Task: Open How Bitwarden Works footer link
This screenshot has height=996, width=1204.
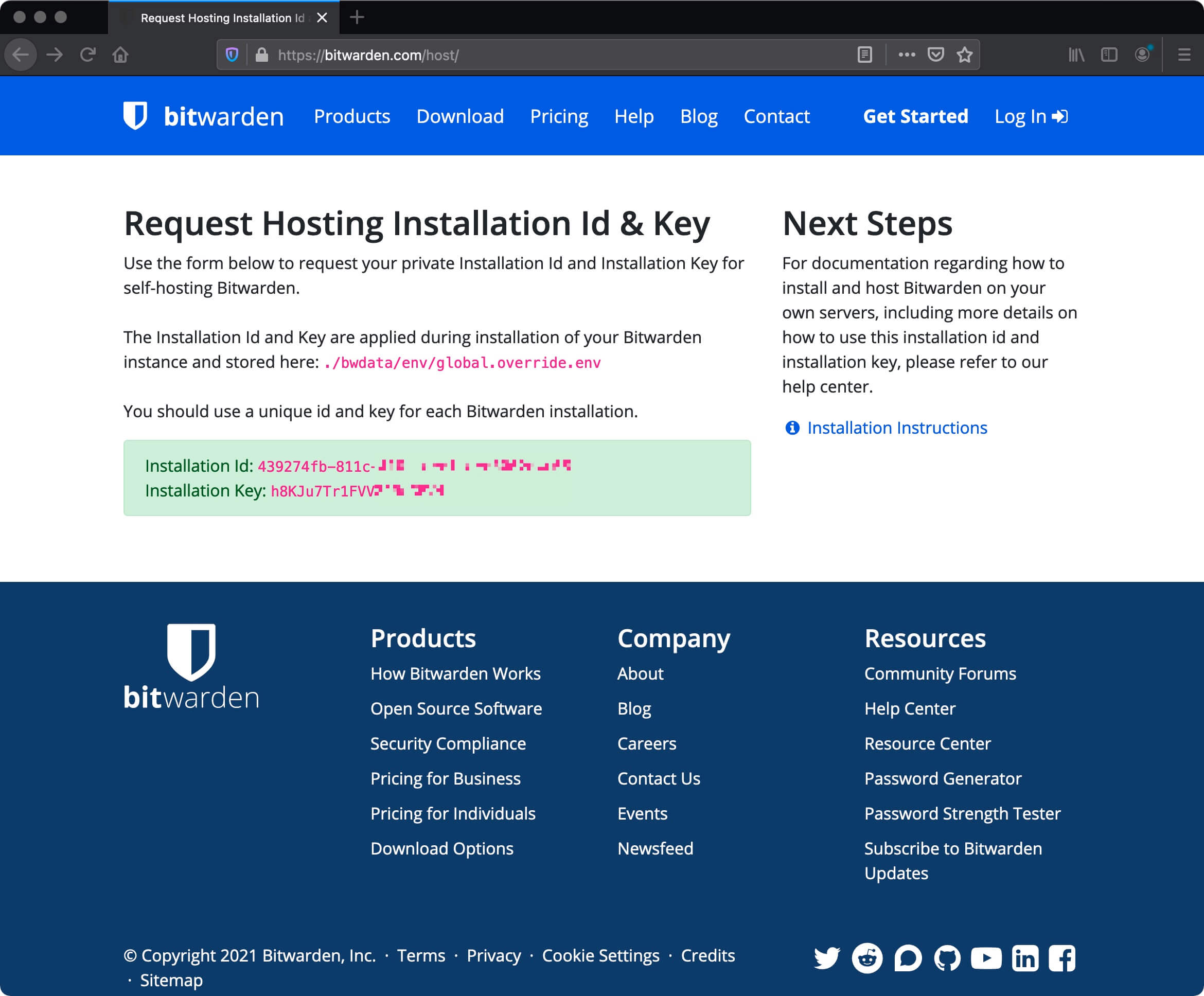Action: [x=455, y=673]
